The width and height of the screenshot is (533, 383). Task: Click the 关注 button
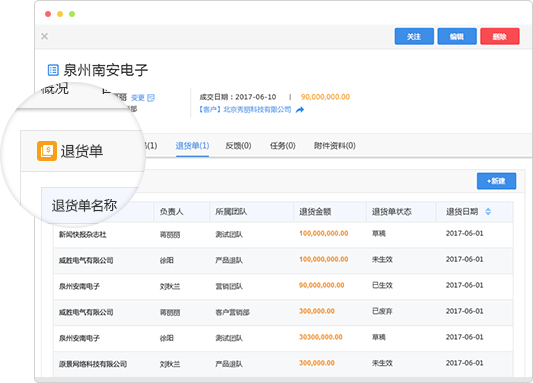(x=414, y=36)
